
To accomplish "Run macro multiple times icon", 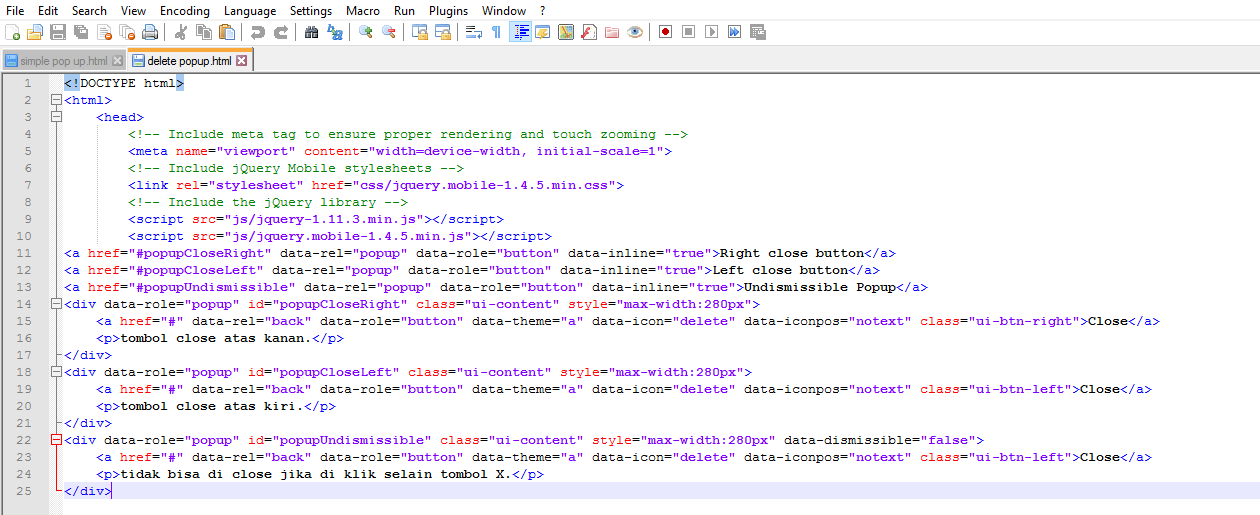I will [734, 32].
